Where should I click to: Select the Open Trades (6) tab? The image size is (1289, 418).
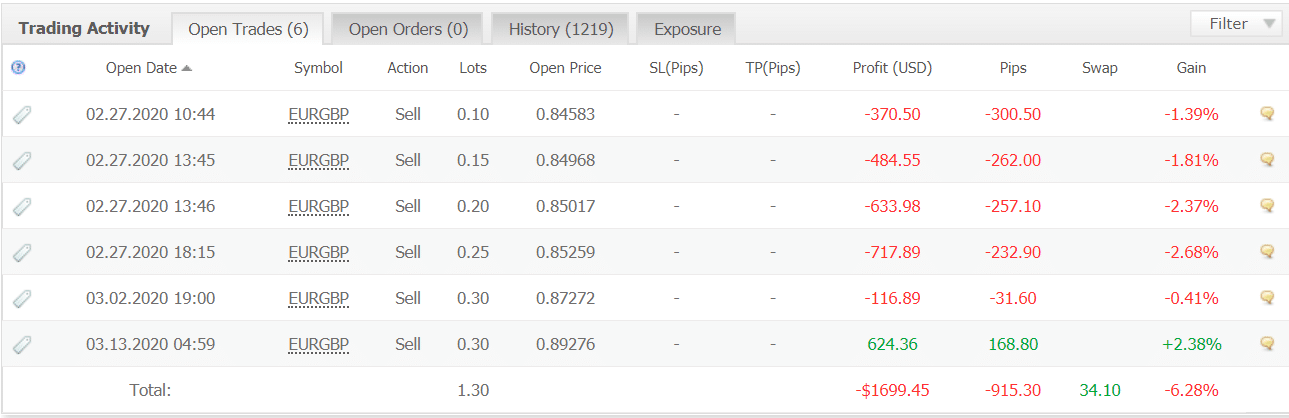(x=248, y=29)
